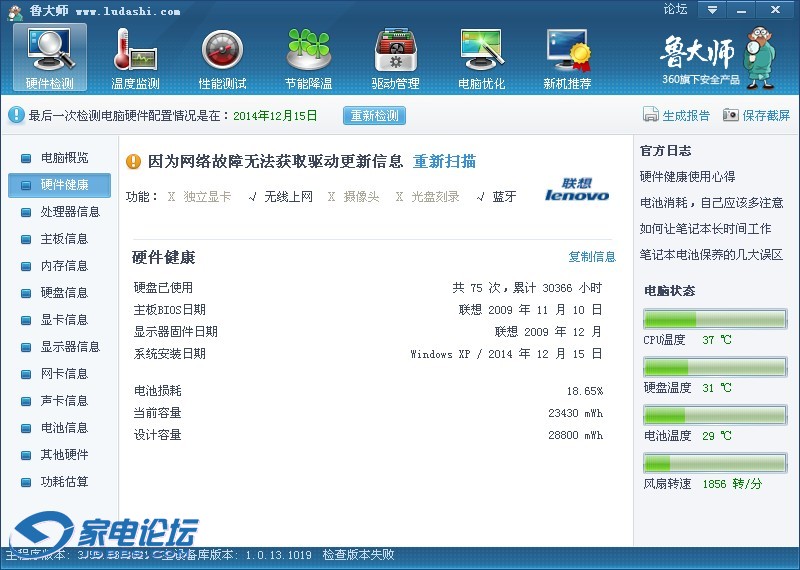
Task: Open 笔记本电池保养的几大误区 log entry
Action: click(712, 255)
